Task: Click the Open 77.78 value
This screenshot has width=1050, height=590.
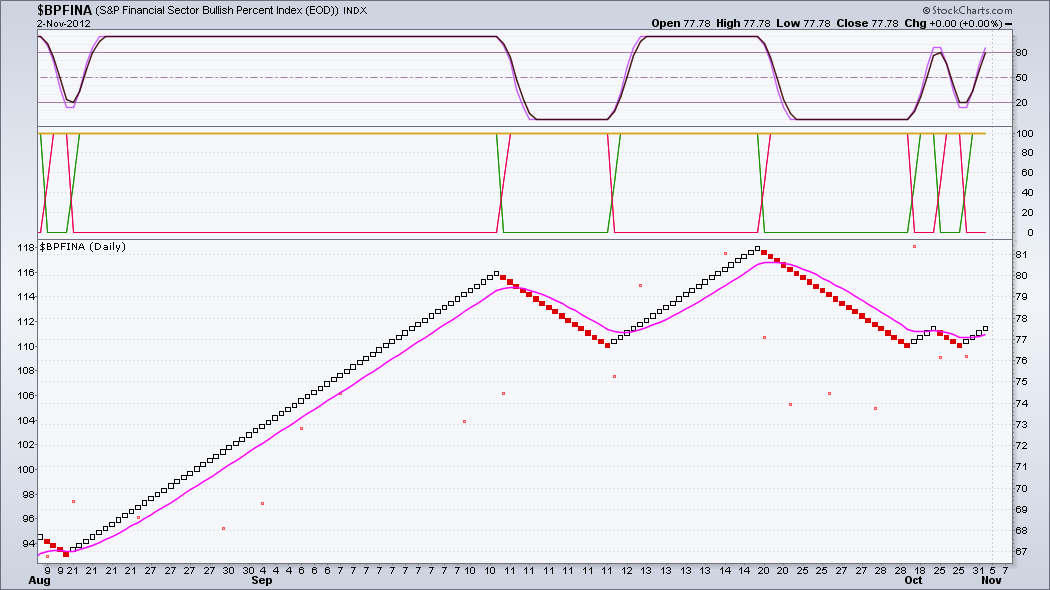Action: click(x=680, y=23)
